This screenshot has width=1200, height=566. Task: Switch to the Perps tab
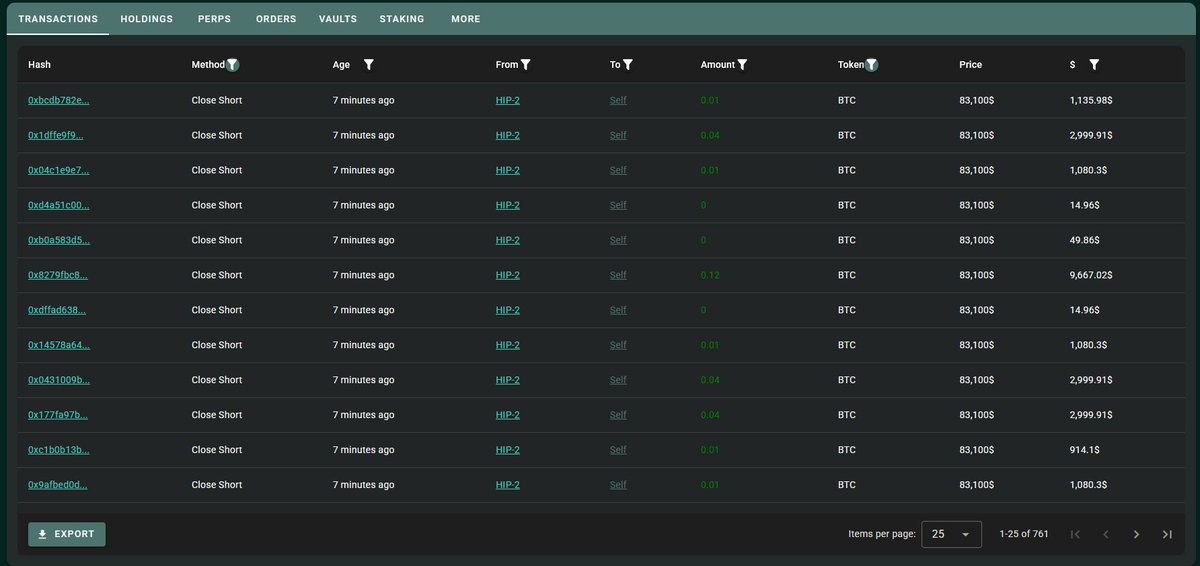tap(214, 19)
